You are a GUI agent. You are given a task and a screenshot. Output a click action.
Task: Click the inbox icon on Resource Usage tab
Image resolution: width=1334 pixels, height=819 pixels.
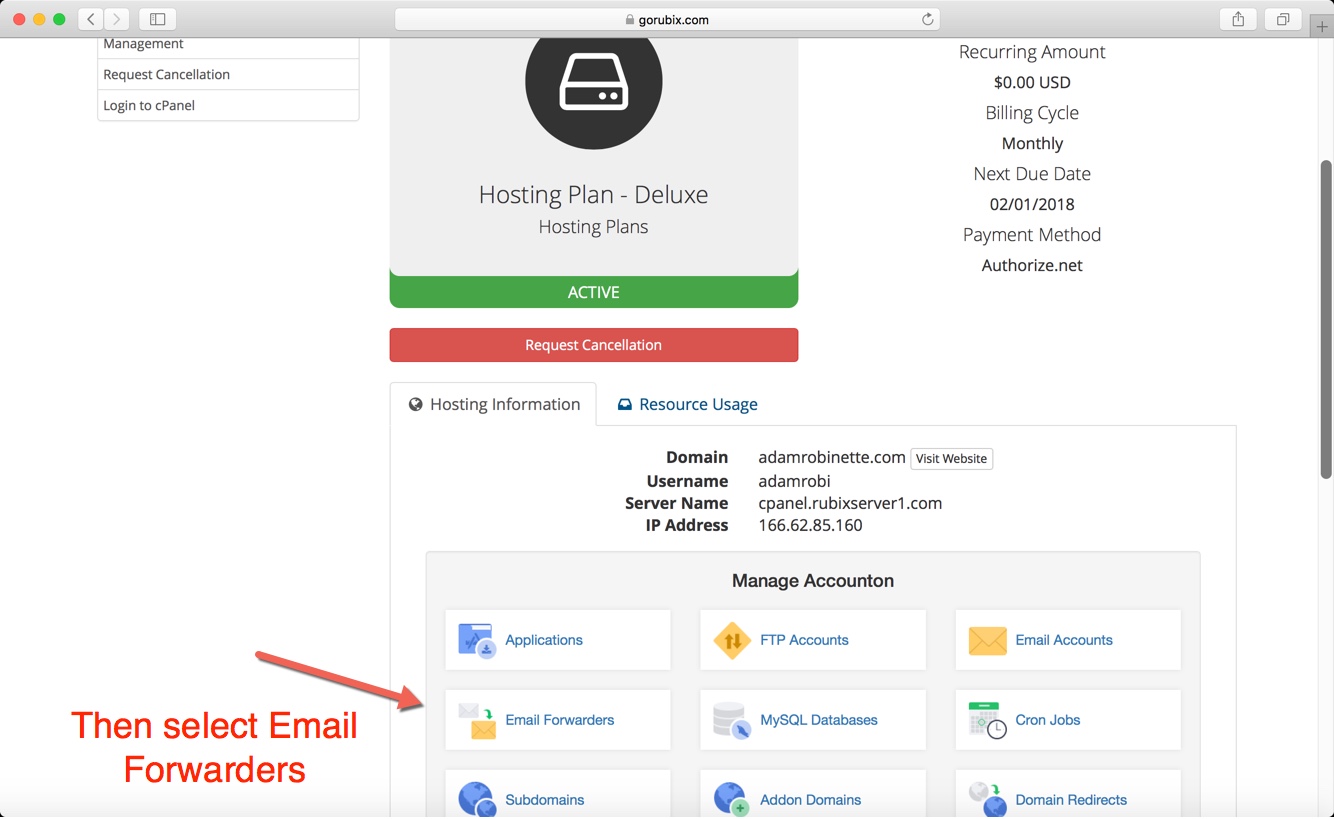coord(624,405)
